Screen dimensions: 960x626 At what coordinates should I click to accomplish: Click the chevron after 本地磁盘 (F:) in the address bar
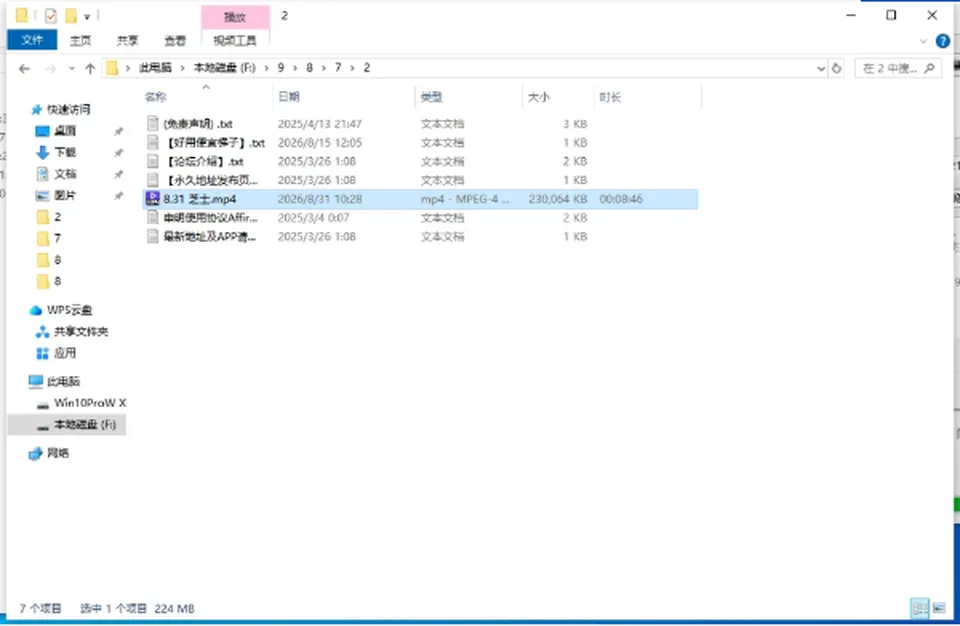tap(266, 68)
